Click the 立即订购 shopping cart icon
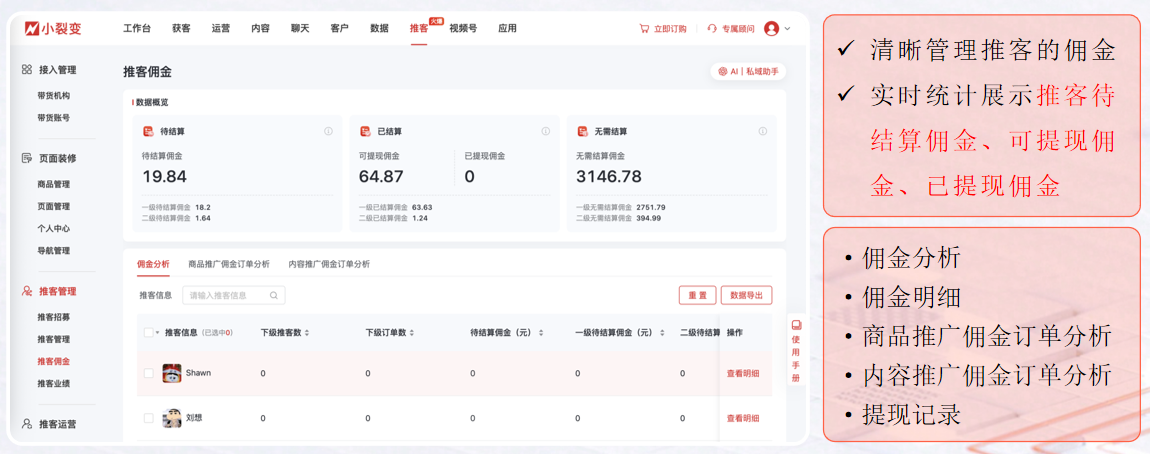Image resolution: width=1150 pixels, height=454 pixels. [x=644, y=29]
